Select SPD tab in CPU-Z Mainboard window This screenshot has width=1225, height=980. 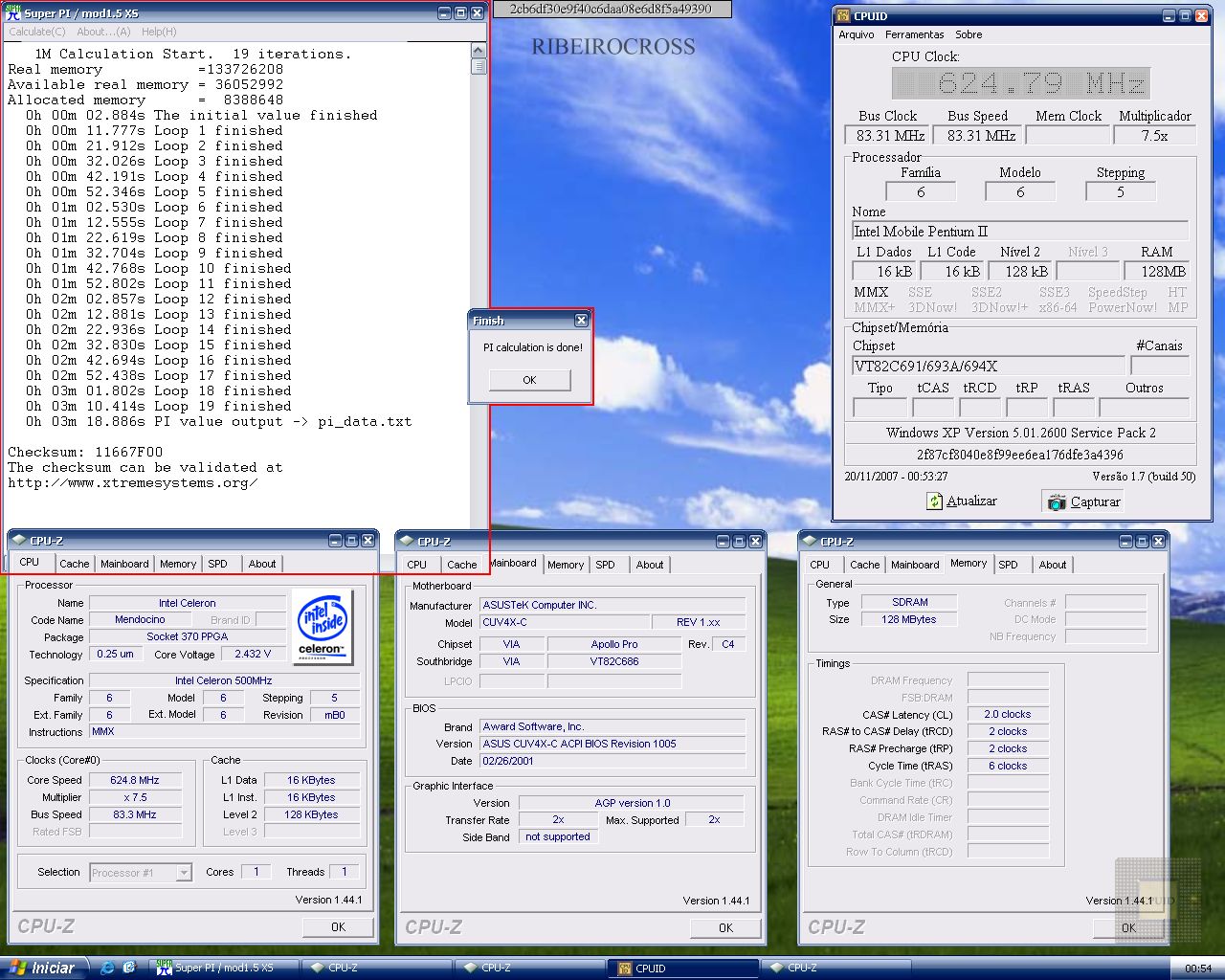(x=606, y=565)
